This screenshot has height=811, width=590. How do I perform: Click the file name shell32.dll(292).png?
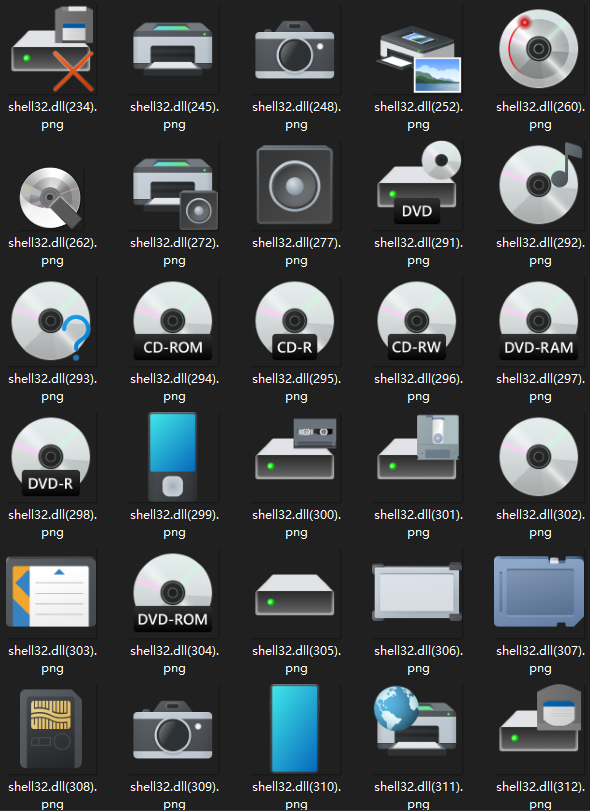coord(540,251)
